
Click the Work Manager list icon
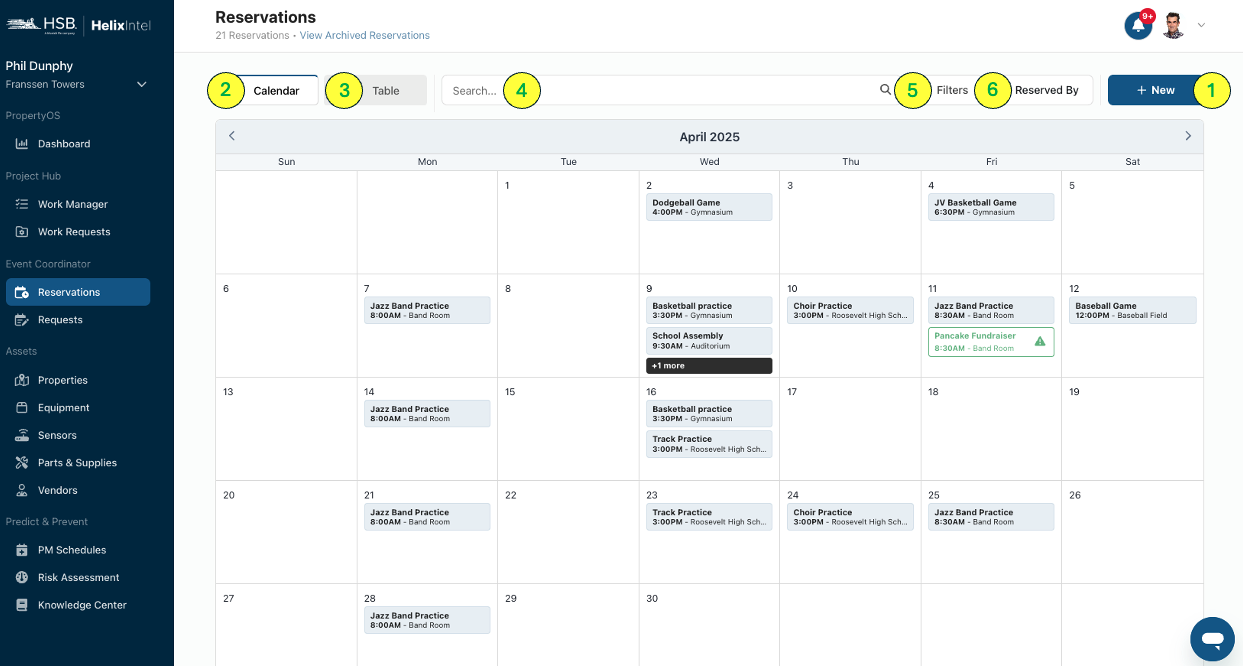[22, 204]
